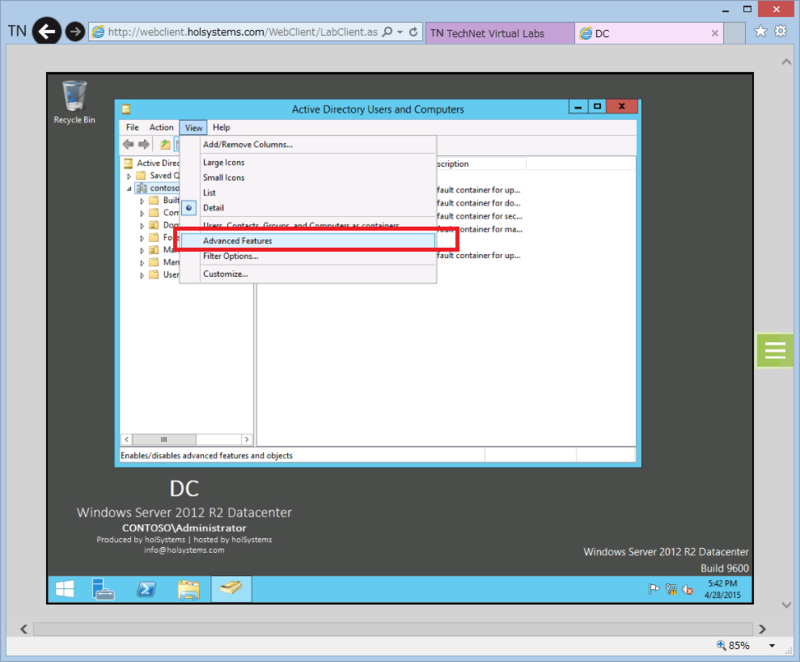Click the Back arrow in ADUC toolbar
This screenshot has height=662, width=800.
[x=128, y=145]
